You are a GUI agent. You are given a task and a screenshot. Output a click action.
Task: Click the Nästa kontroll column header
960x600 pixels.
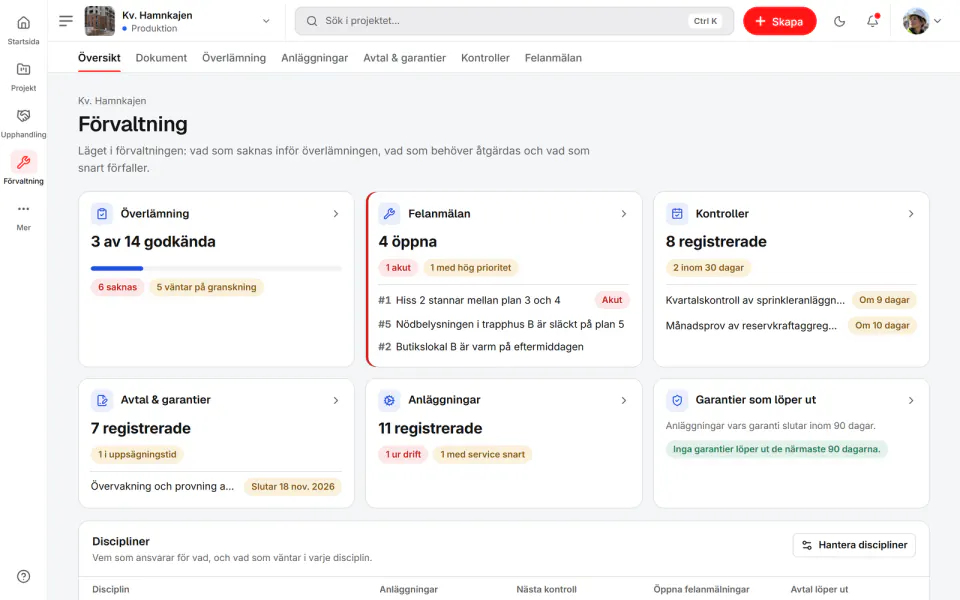[x=546, y=590]
